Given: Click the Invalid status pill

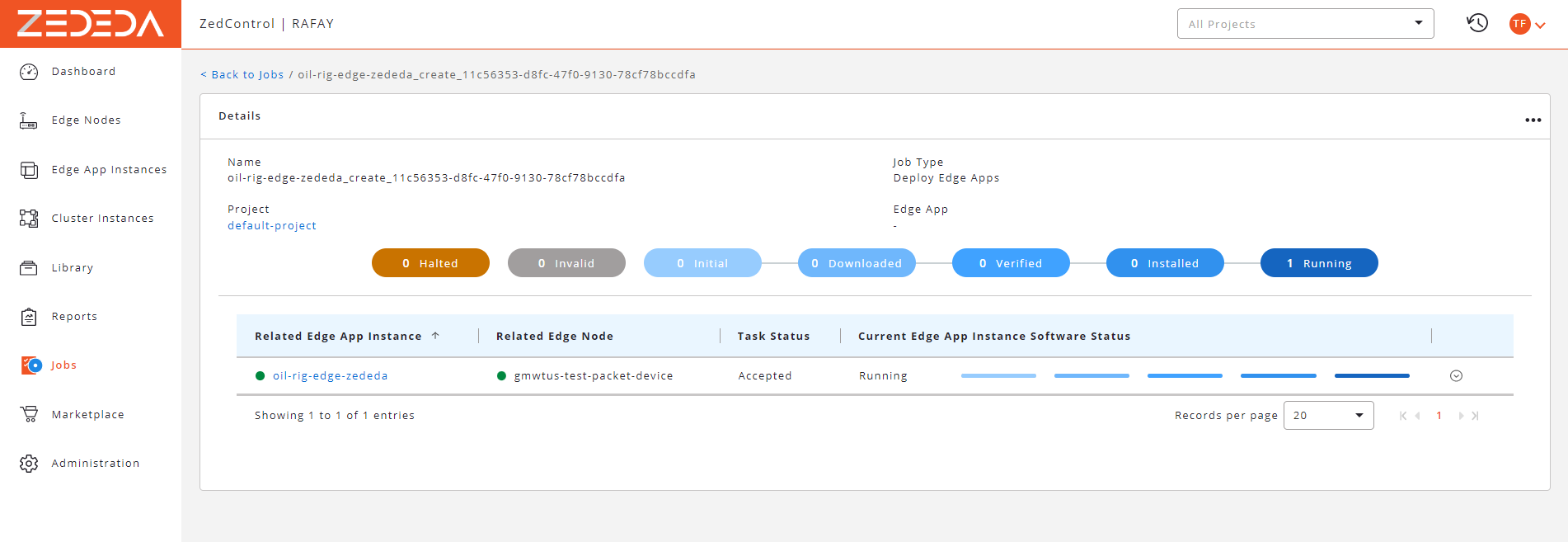Looking at the screenshot, I should (x=566, y=263).
